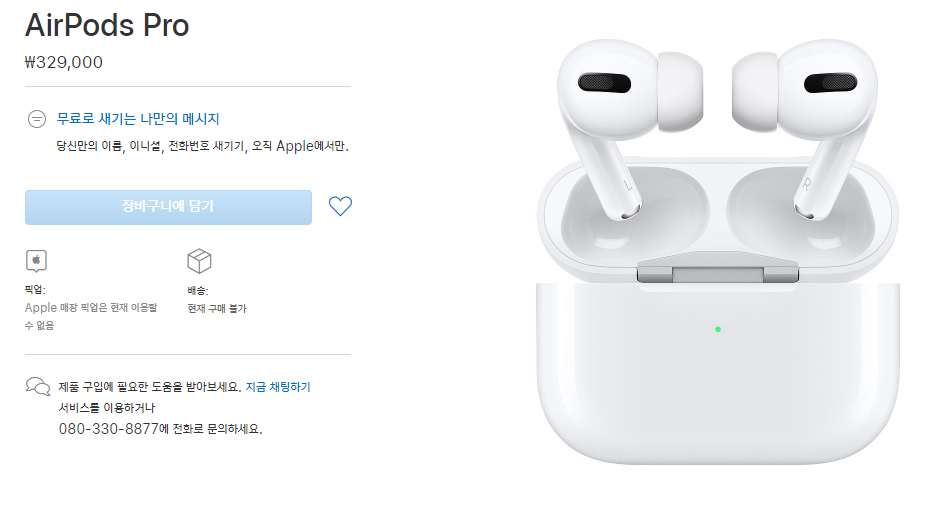Click the 픽업: label
The height and width of the screenshot is (522, 940).
pos(36,290)
